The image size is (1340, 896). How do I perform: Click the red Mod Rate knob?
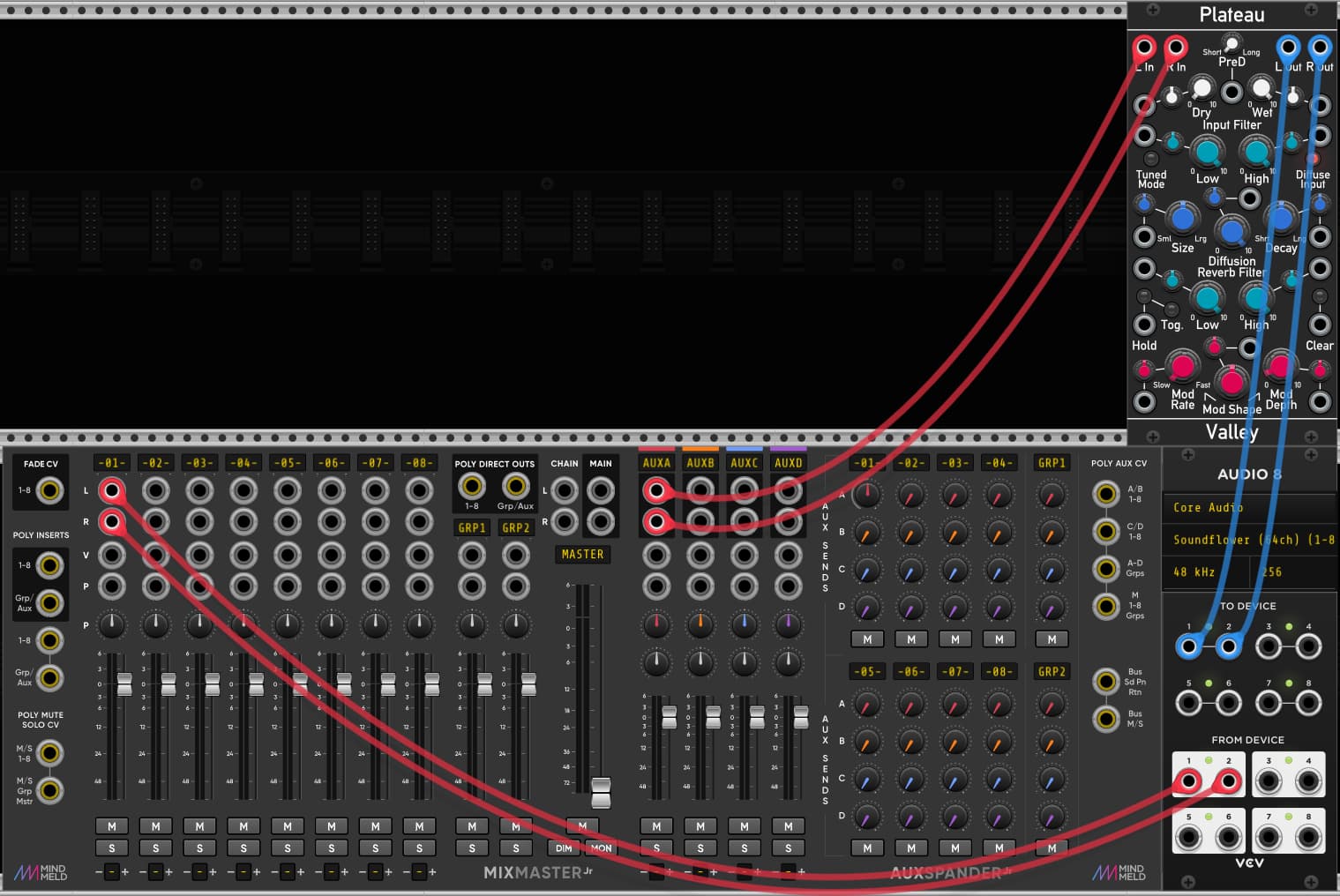point(1181,366)
